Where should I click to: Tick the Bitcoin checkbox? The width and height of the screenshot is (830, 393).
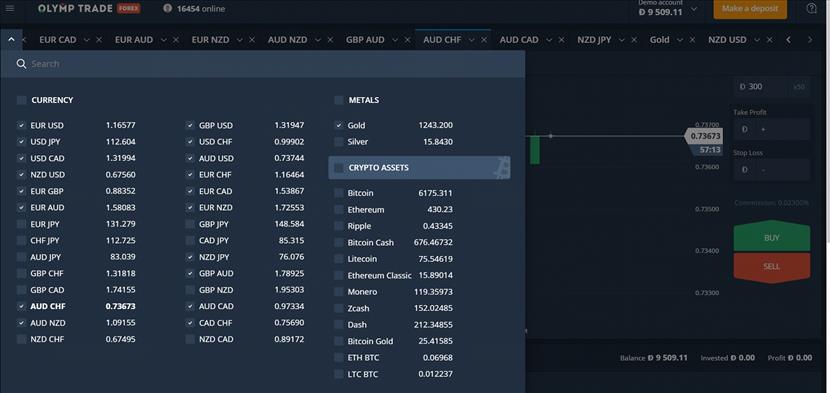pos(339,193)
